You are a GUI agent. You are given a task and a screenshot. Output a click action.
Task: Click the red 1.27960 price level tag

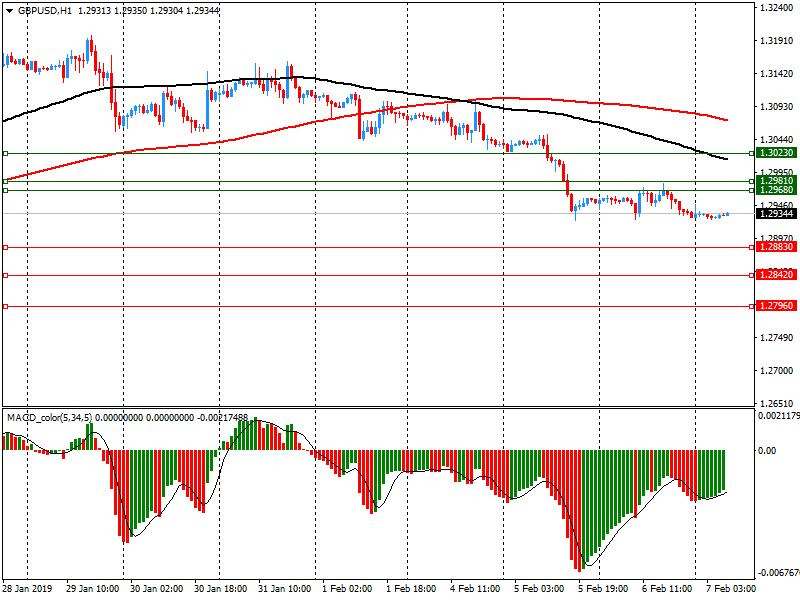click(x=776, y=307)
